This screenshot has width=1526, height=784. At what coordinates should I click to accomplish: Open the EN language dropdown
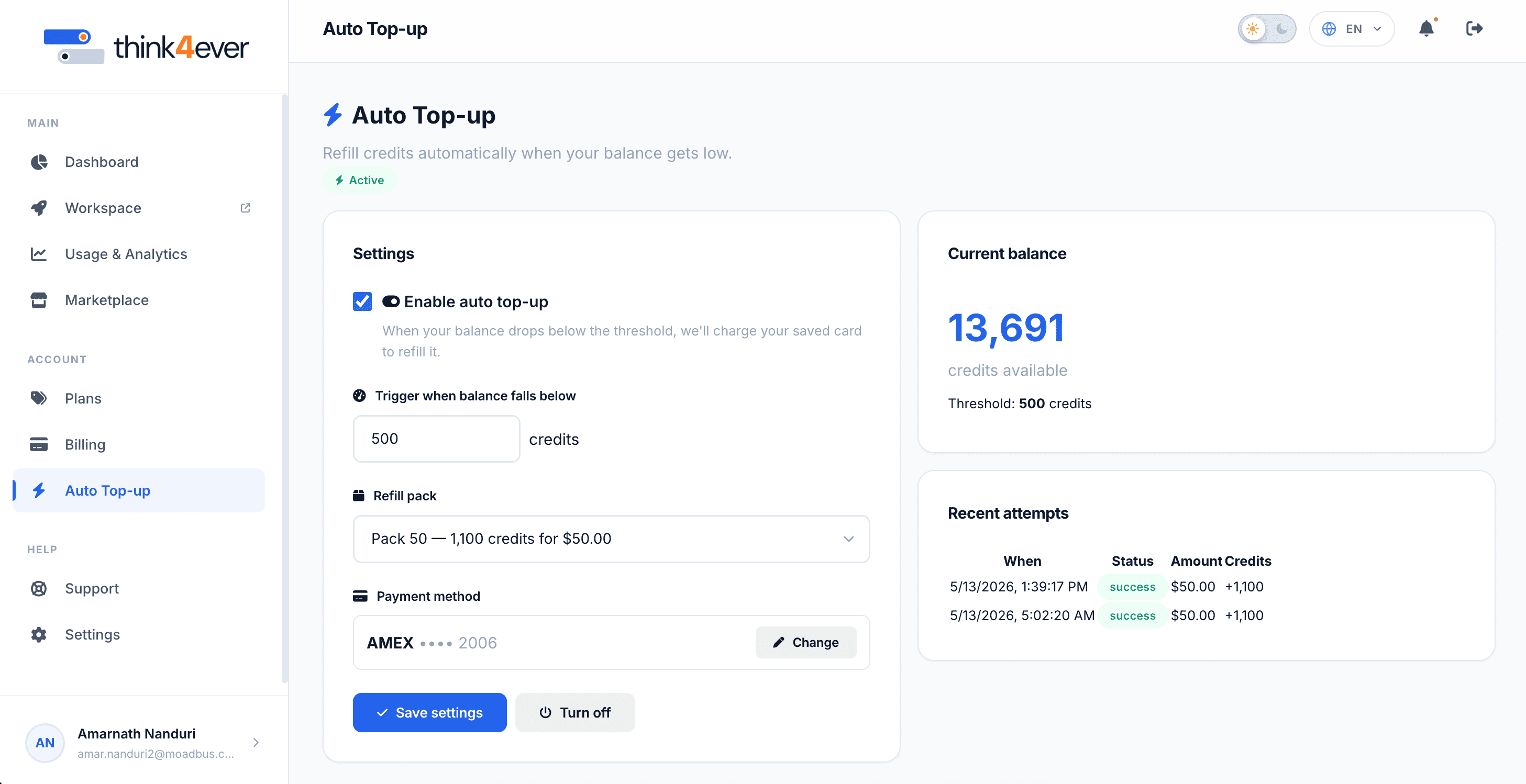pyautogui.click(x=1352, y=28)
